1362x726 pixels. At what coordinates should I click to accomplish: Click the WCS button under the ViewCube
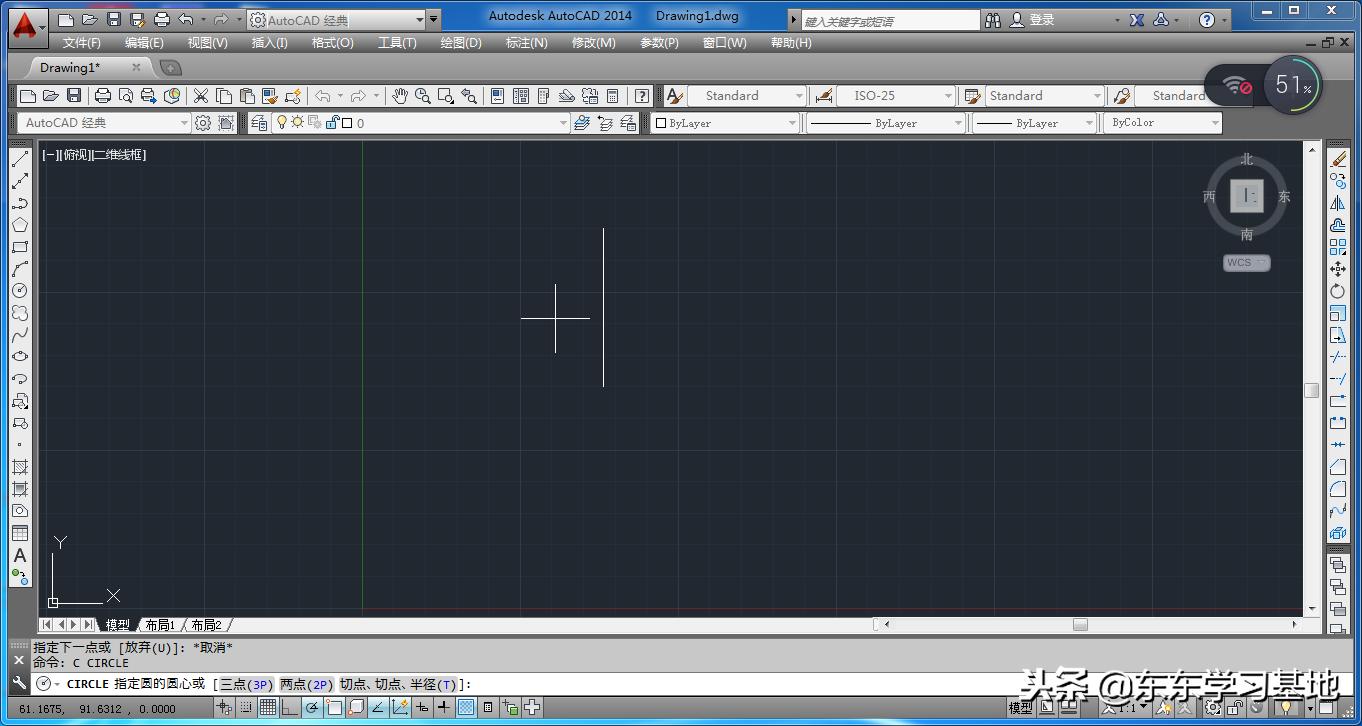click(x=1246, y=263)
